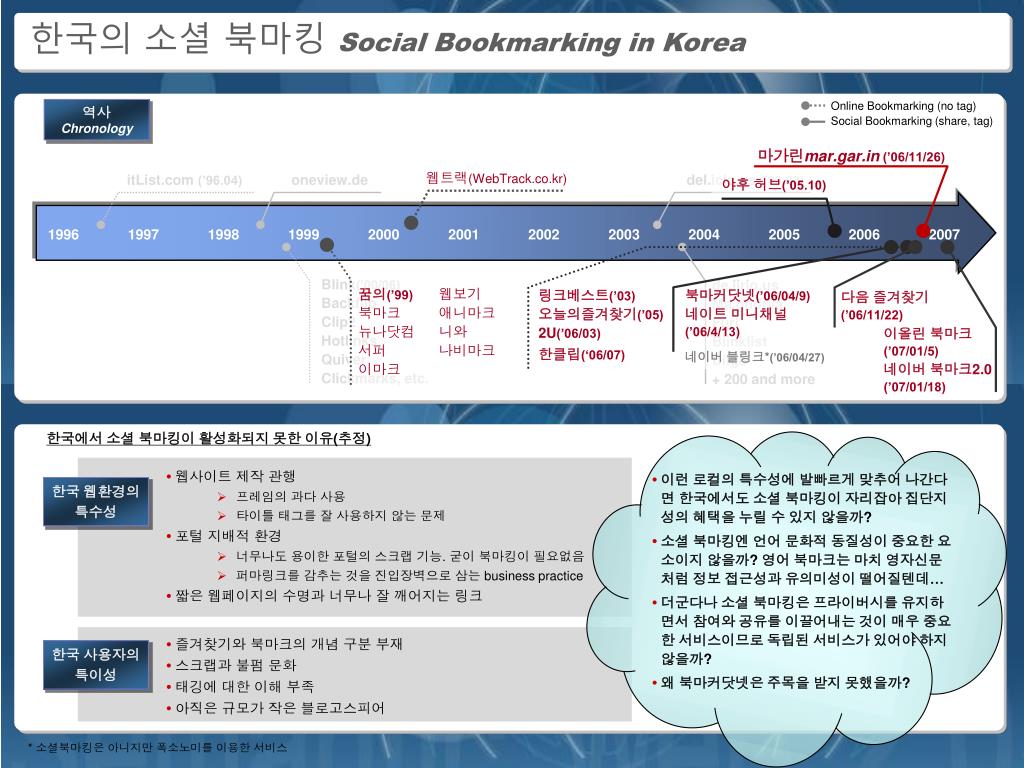Click the black Yahoo Hub timeline dot near 2006

(x=834, y=230)
